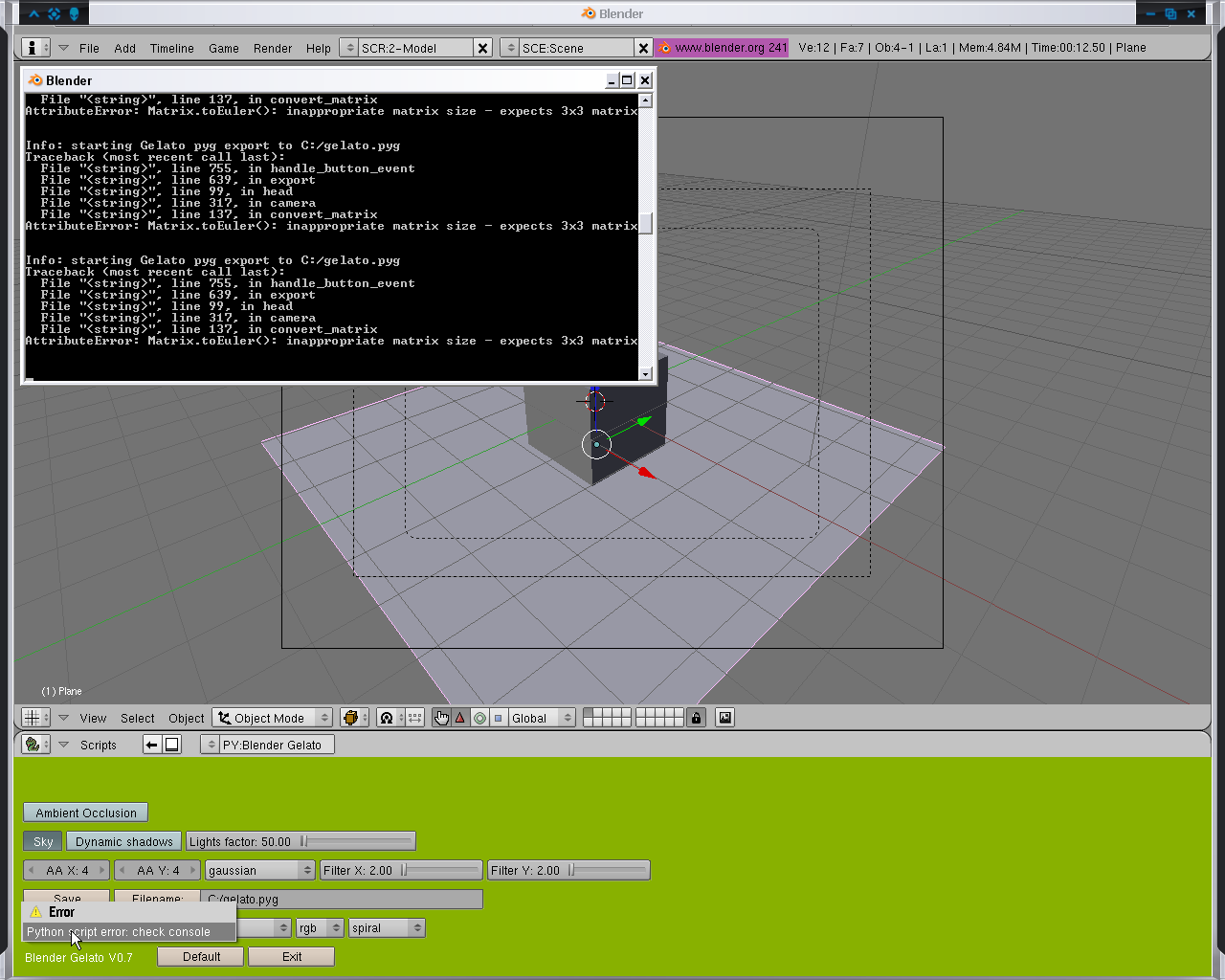
Task: Select the triangle translate manipulator icon
Action: (x=460, y=718)
